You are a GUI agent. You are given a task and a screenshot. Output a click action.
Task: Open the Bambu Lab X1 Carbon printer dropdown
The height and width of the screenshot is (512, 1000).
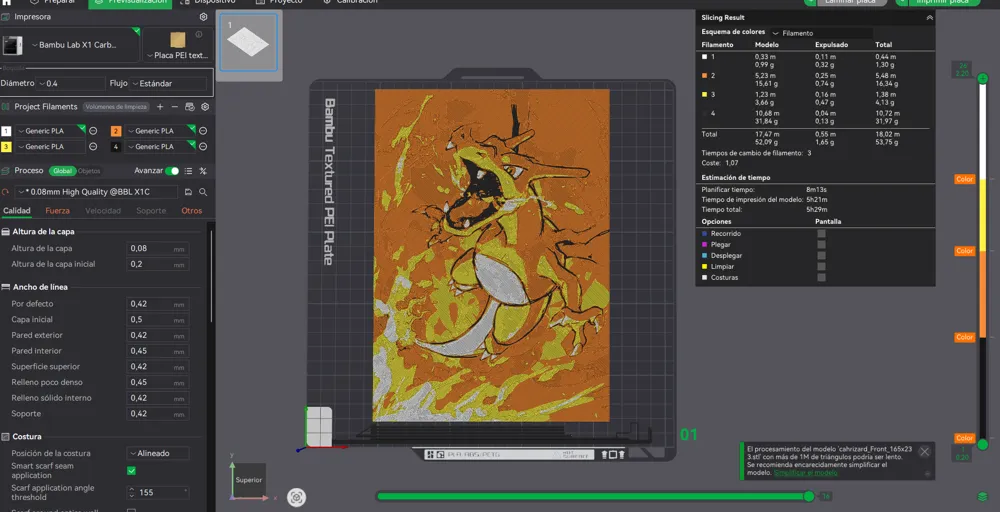point(82,45)
